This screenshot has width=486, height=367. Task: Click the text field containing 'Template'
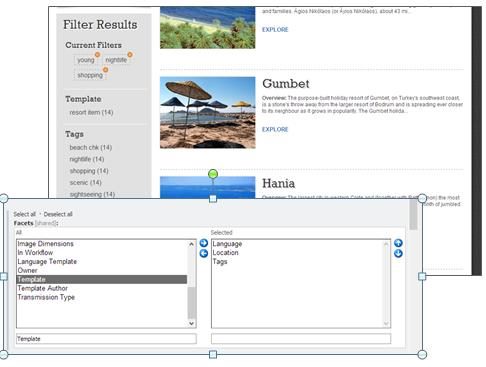(106, 339)
